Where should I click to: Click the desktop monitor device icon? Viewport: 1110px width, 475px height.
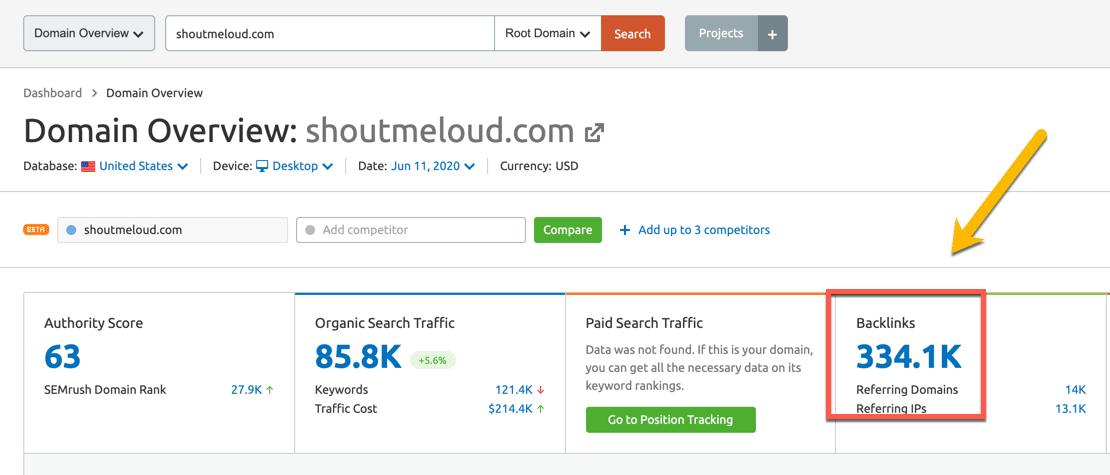(x=262, y=166)
